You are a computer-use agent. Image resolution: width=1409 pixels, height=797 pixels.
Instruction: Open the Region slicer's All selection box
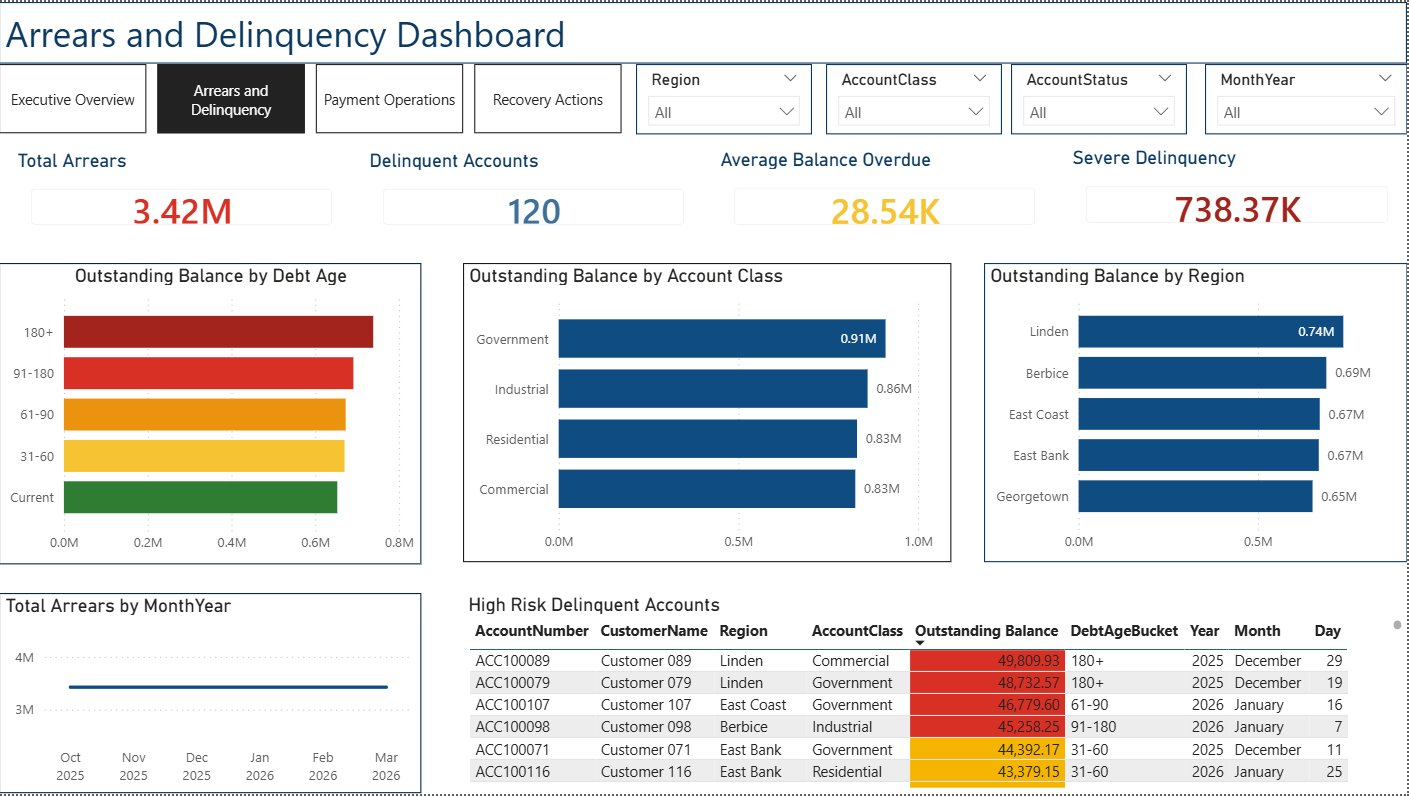point(724,112)
